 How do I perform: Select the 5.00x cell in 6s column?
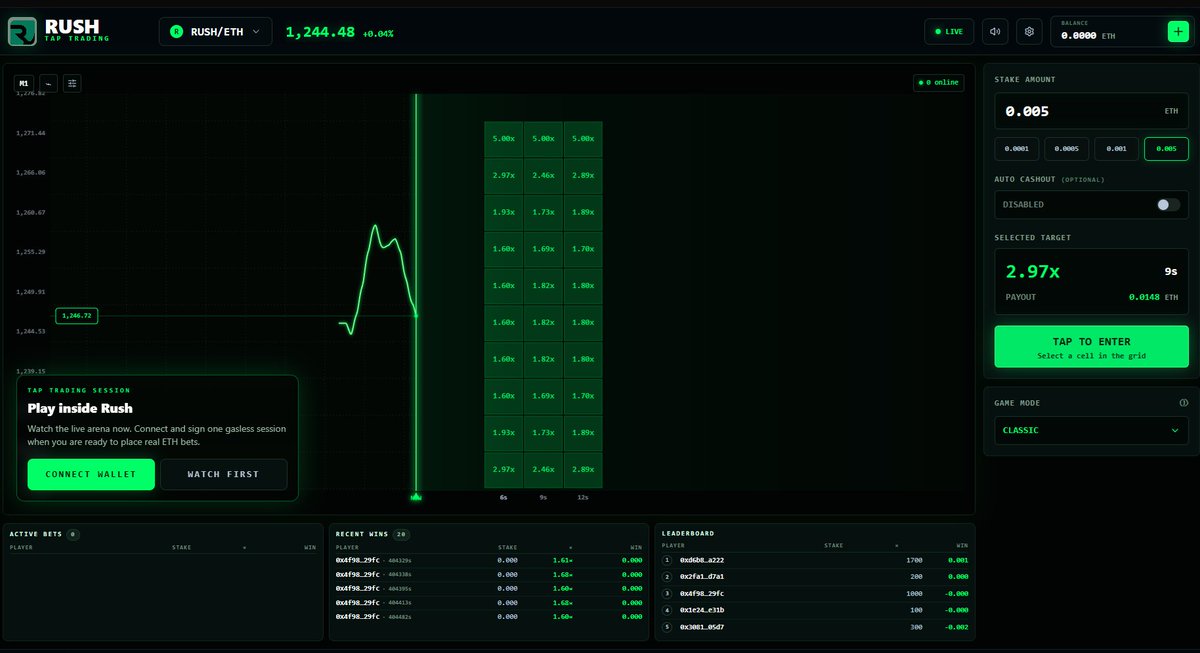pyautogui.click(x=504, y=139)
